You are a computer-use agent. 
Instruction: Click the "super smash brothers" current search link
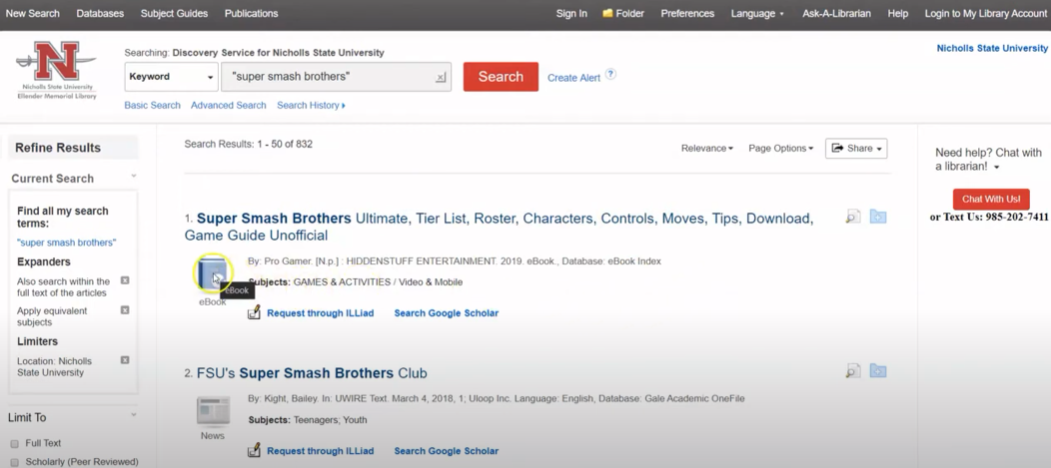pos(66,243)
